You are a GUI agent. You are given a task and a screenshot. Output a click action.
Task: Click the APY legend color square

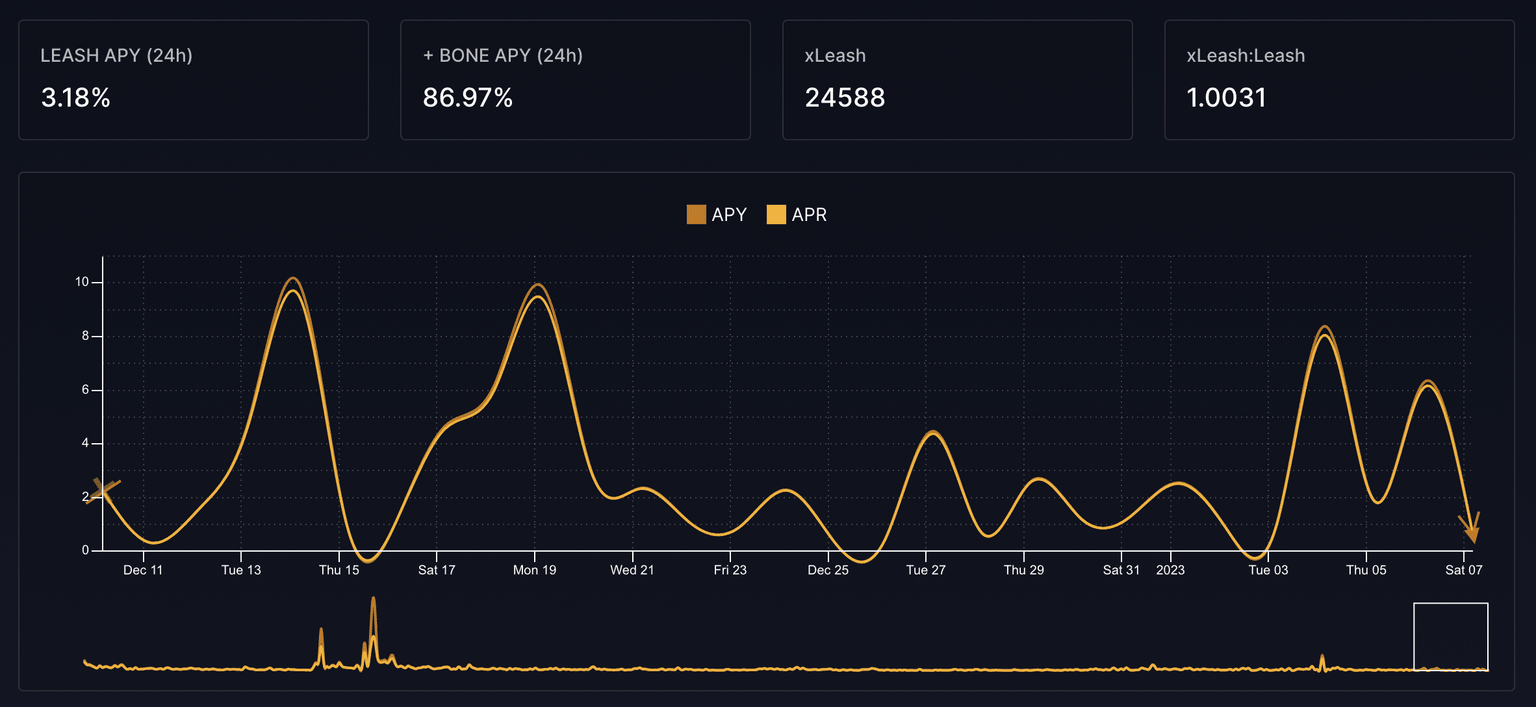click(x=696, y=214)
